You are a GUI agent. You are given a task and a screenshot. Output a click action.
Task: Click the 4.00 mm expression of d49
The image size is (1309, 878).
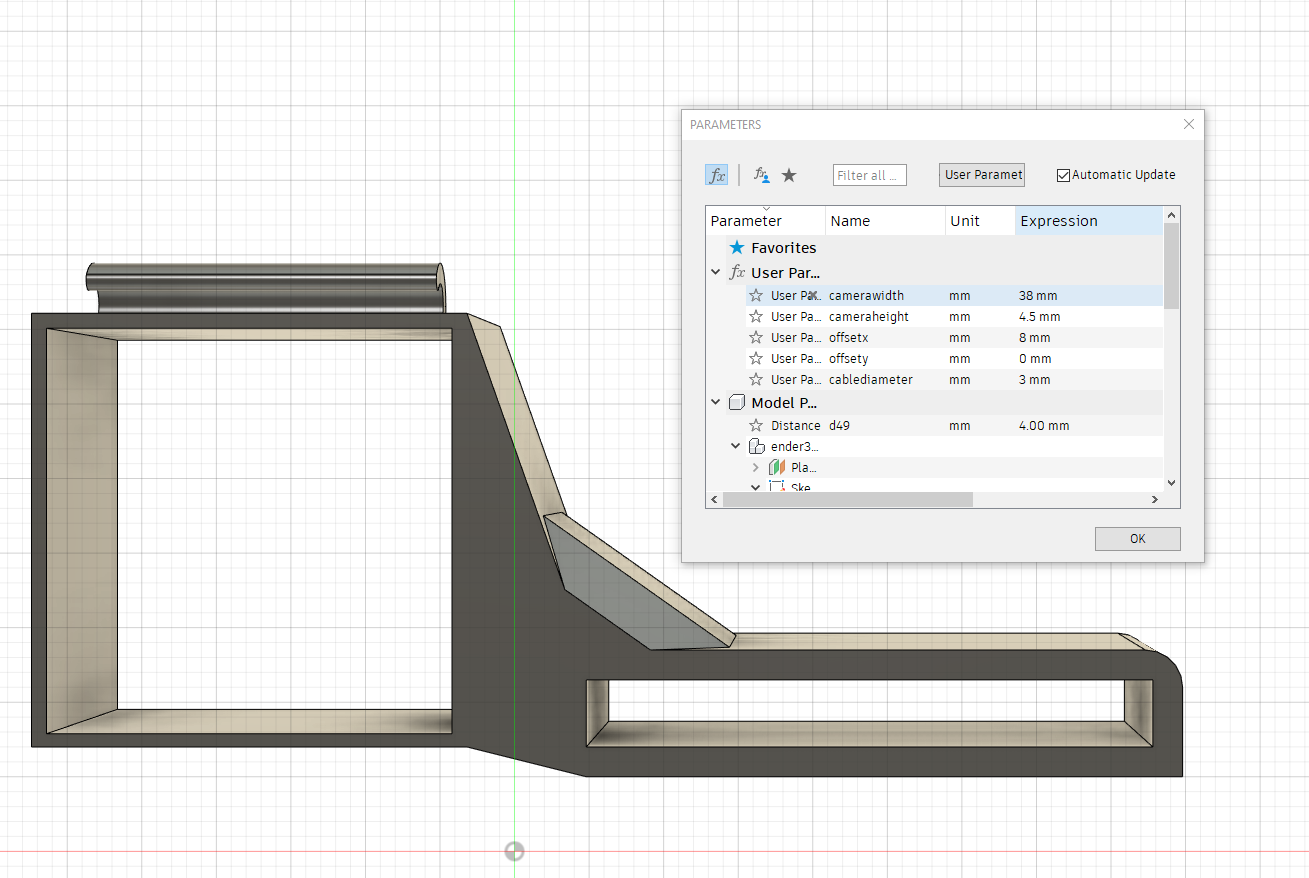point(1044,426)
